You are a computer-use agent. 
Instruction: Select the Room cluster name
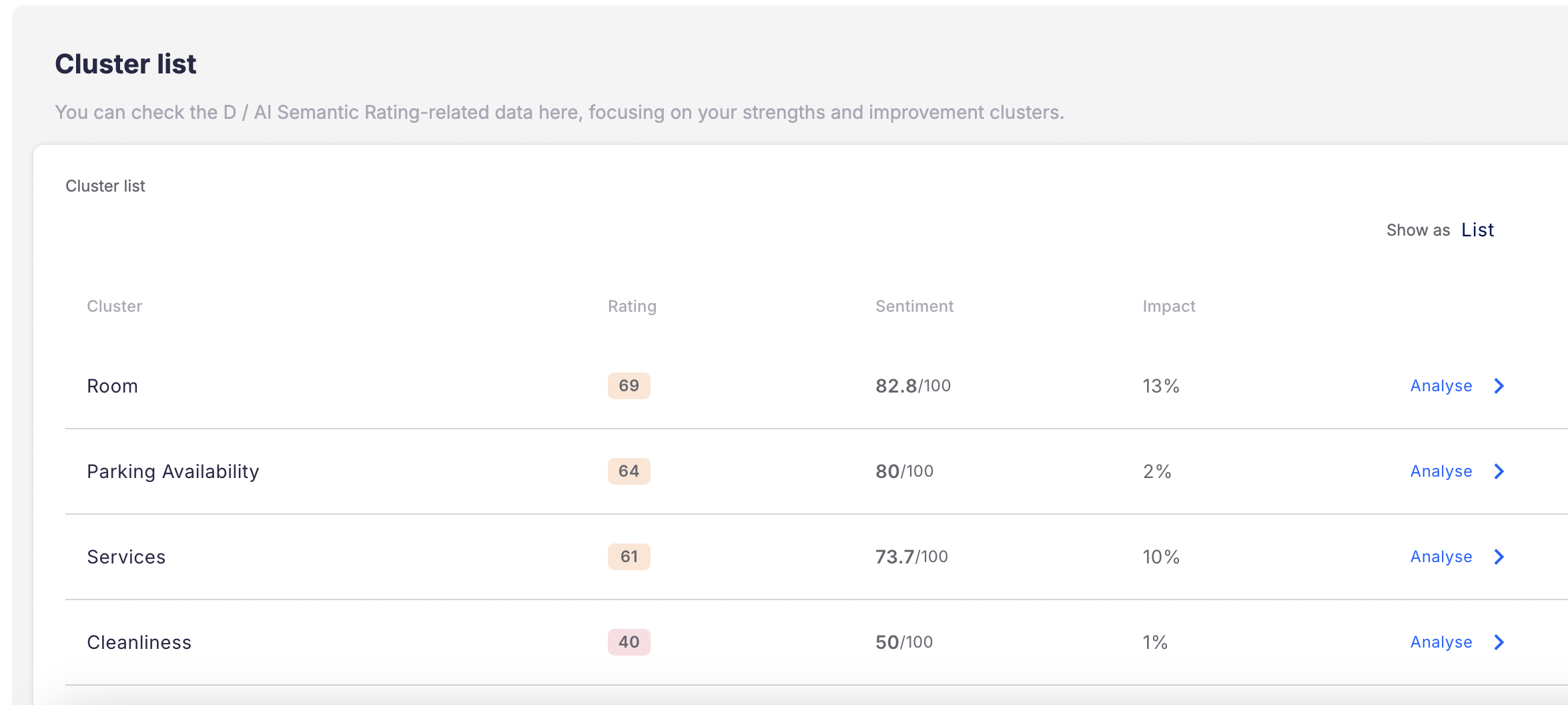[112, 386]
